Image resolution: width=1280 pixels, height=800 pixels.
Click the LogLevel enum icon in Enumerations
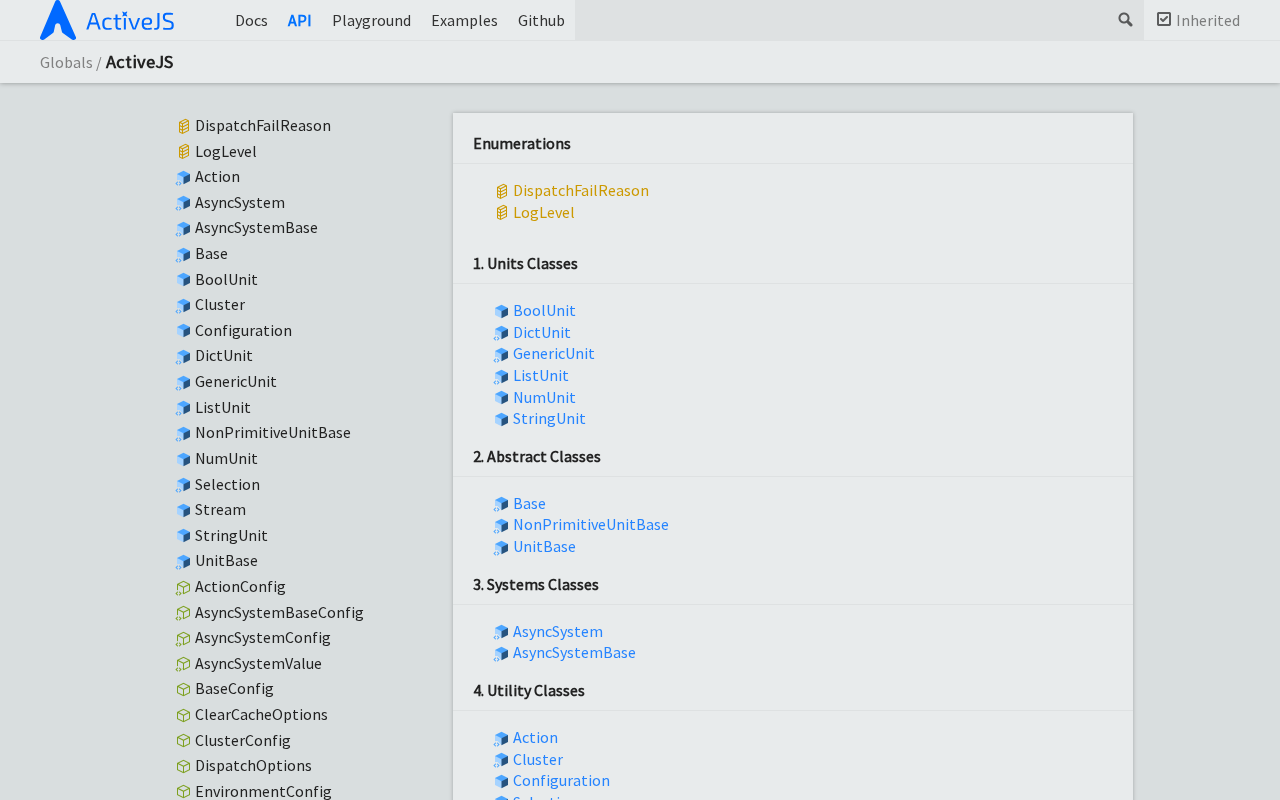(x=502, y=213)
